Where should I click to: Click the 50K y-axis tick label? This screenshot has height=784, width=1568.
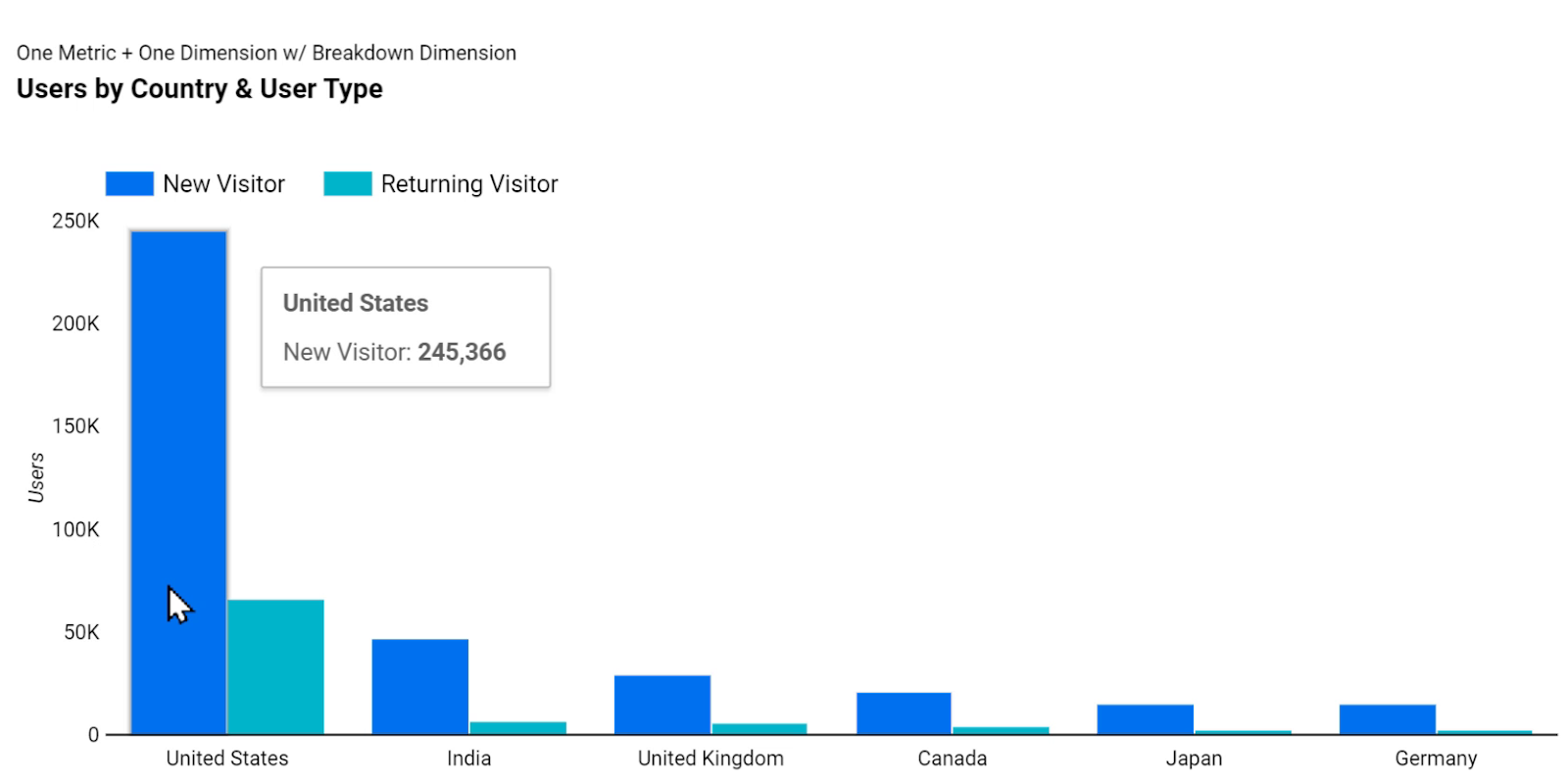point(81,632)
